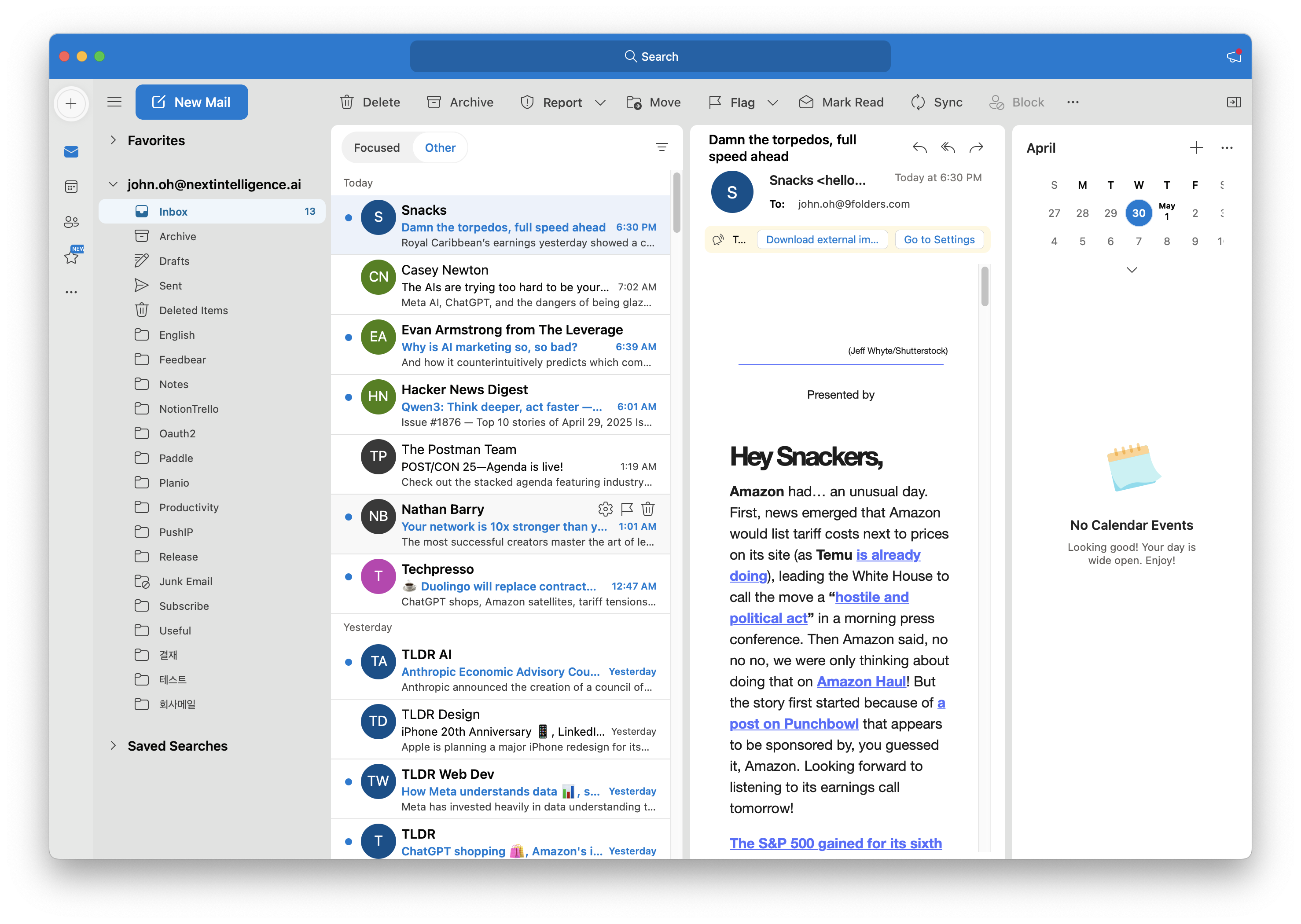
Task: Open the Junk Email folder
Action: point(212,581)
